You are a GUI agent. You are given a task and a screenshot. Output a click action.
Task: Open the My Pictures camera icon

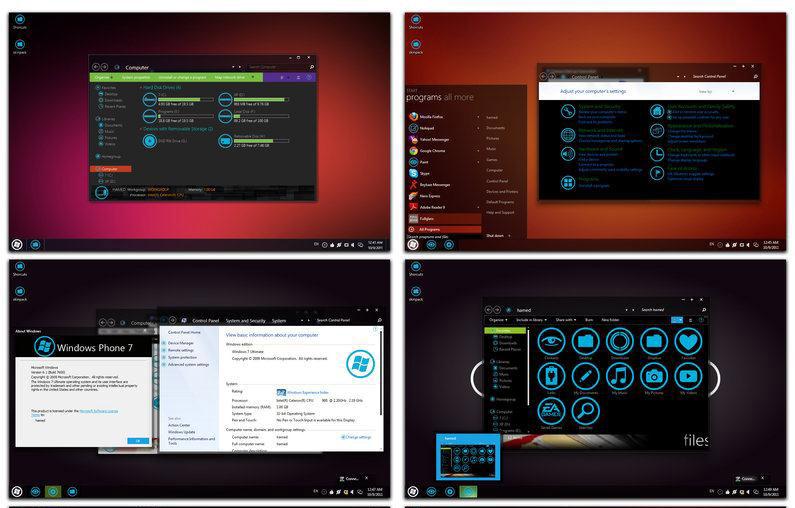coord(654,376)
